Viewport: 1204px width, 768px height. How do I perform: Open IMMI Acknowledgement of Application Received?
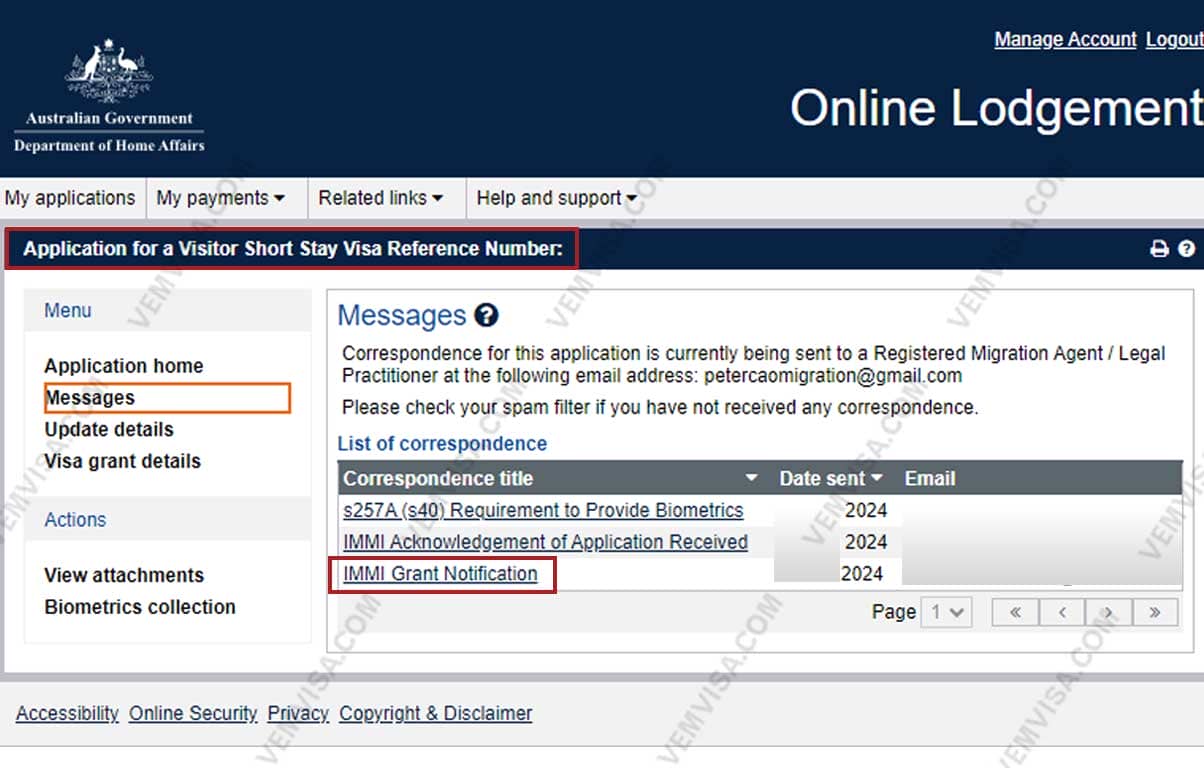tap(545, 542)
